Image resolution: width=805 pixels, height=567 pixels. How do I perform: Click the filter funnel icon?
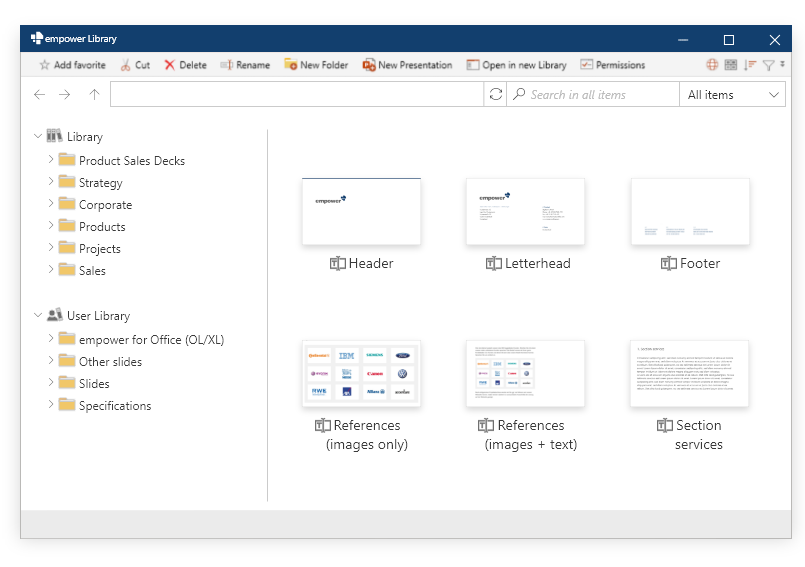(768, 65)
